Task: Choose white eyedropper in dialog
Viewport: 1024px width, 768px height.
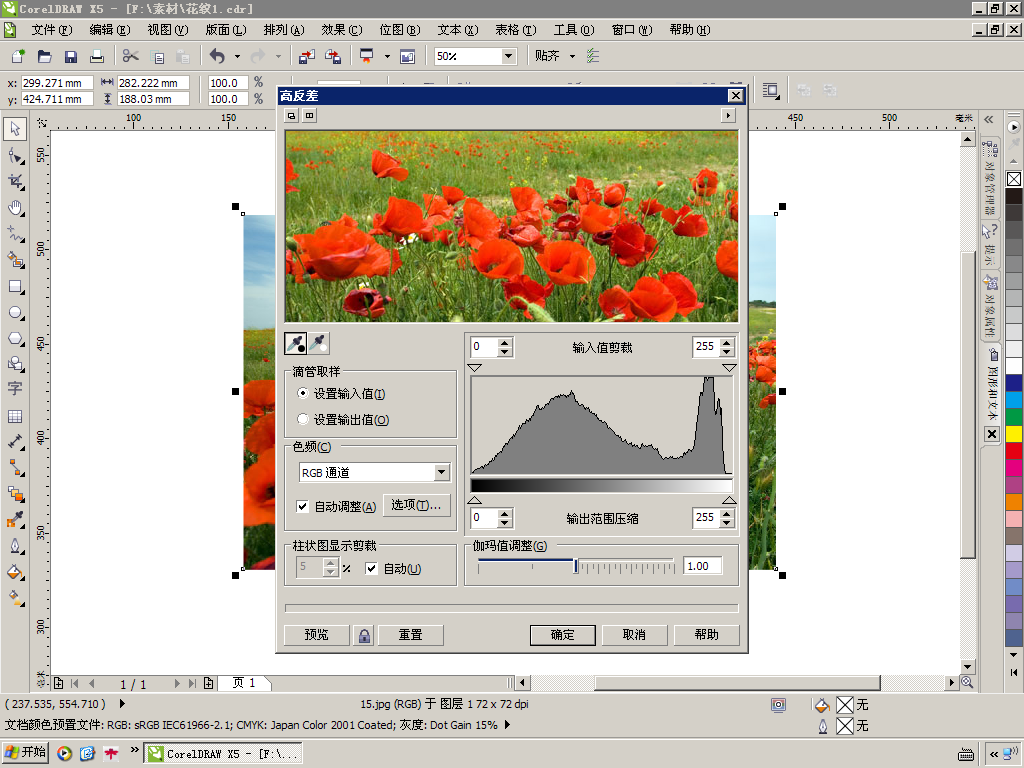Action: click(318, 343)
